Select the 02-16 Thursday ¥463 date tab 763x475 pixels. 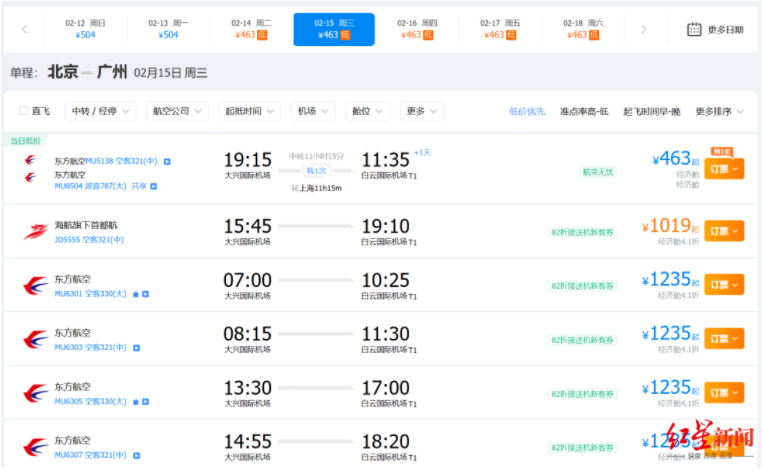tap(417, 29)
